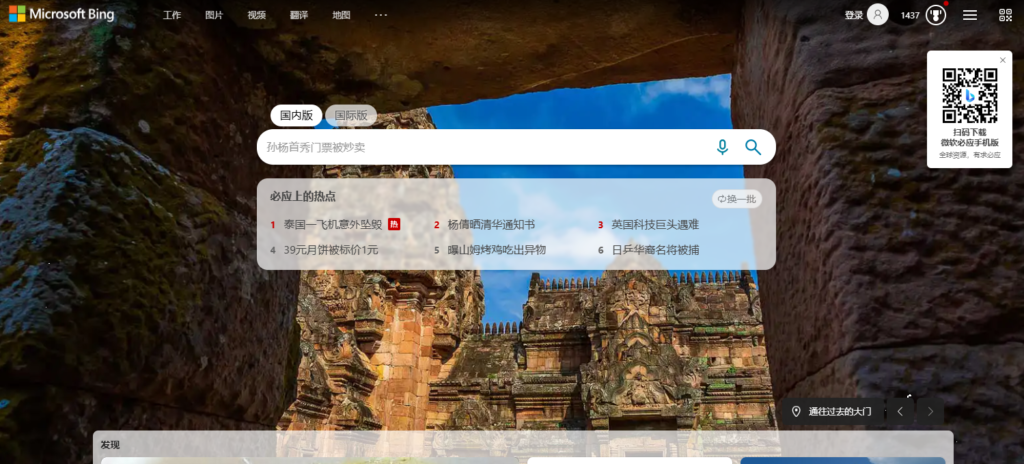Focus the Bing search input box
Screen dimensions: 1024x464
[480, 147]
